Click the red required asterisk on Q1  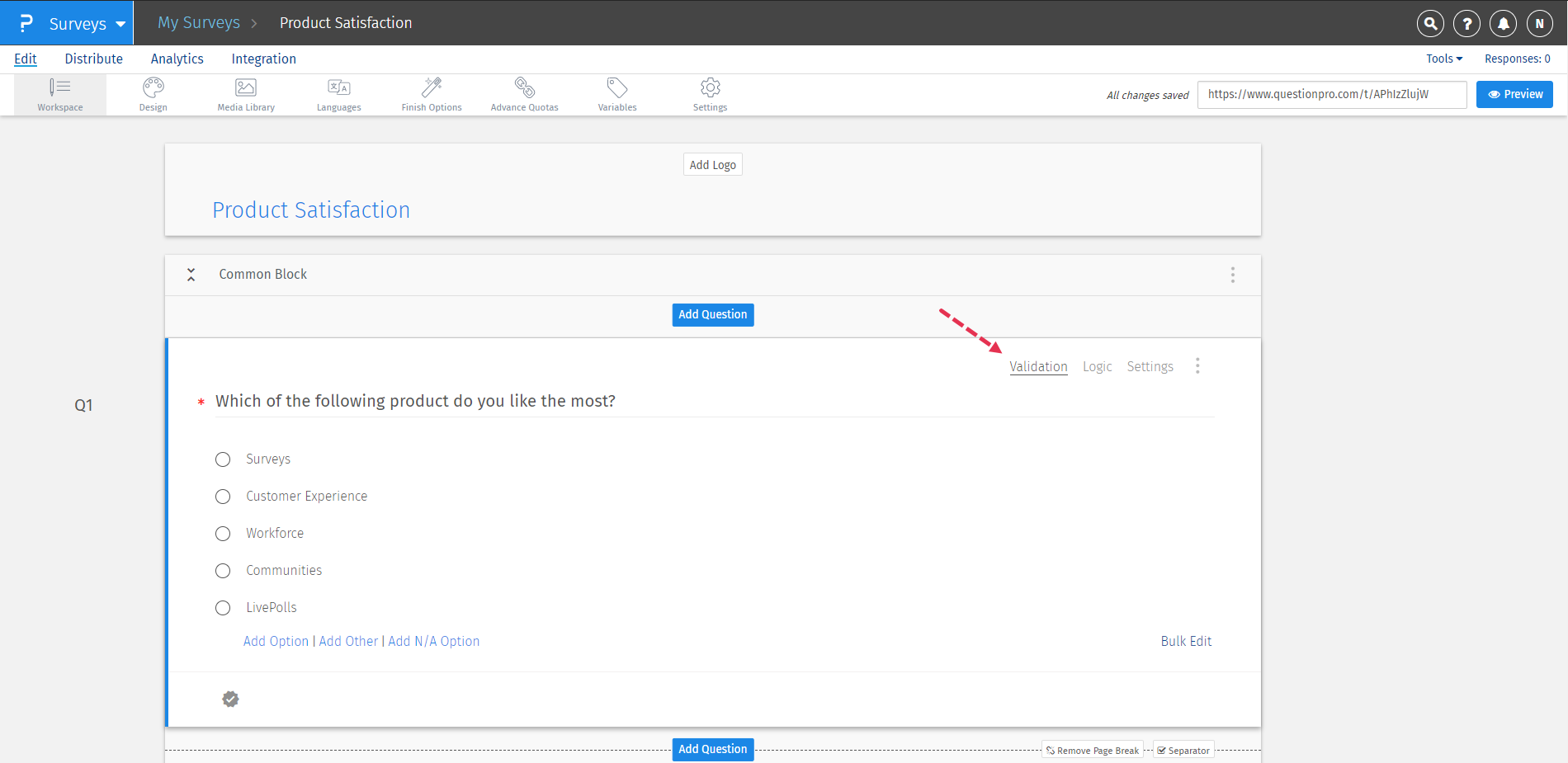pyautogui.click(x=201, y=403)
